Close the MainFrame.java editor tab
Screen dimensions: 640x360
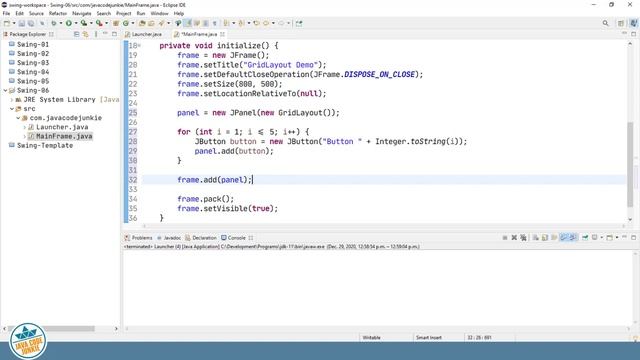tap(222, 34)
